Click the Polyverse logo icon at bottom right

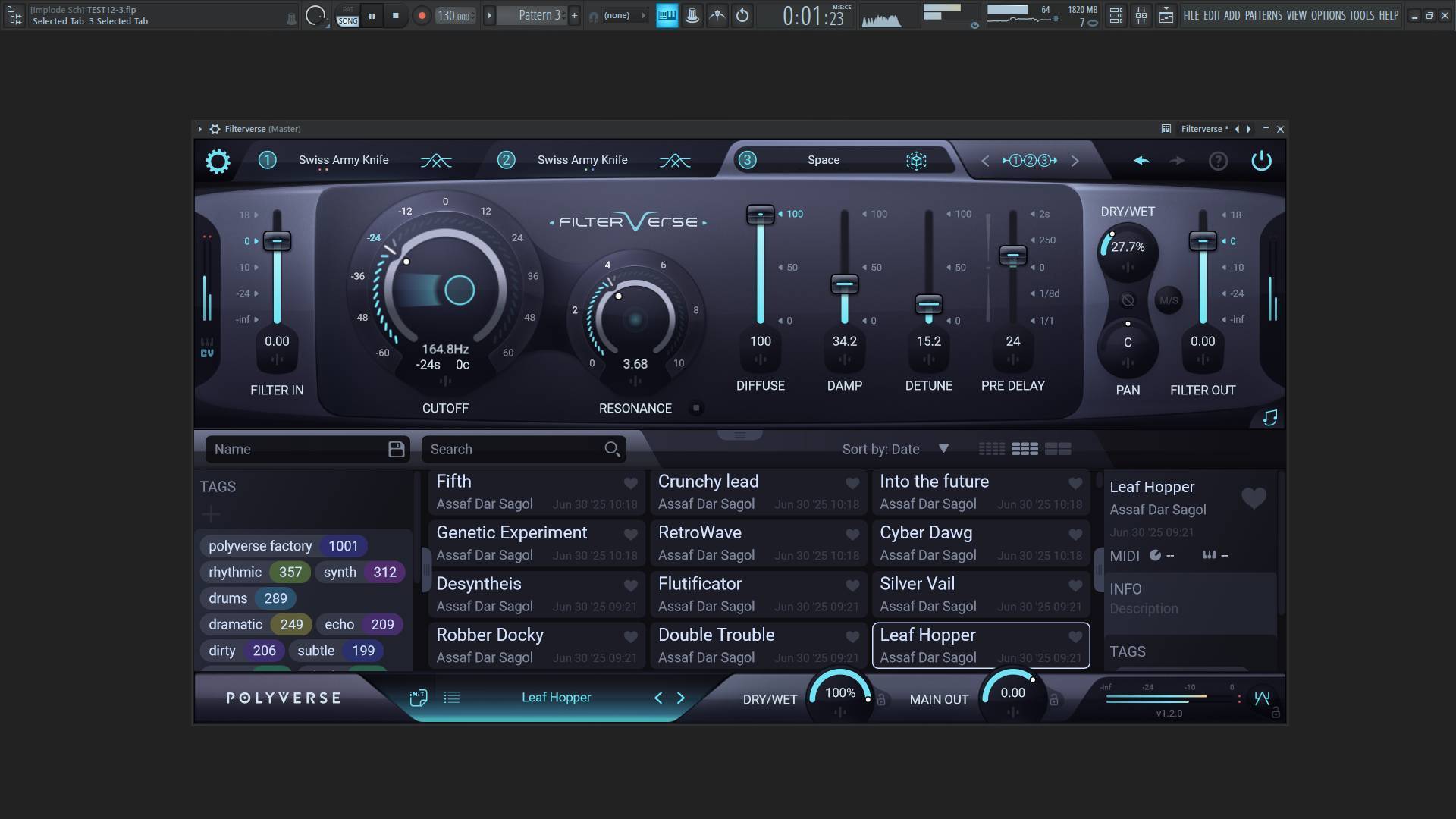(x=1262, y=698)
